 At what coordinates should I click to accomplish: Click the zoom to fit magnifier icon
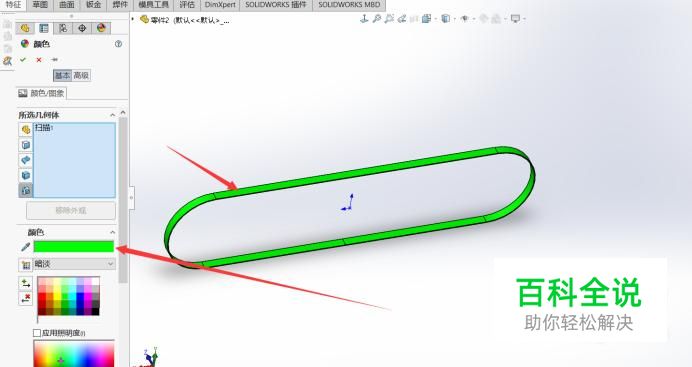(x=376, y=19)
